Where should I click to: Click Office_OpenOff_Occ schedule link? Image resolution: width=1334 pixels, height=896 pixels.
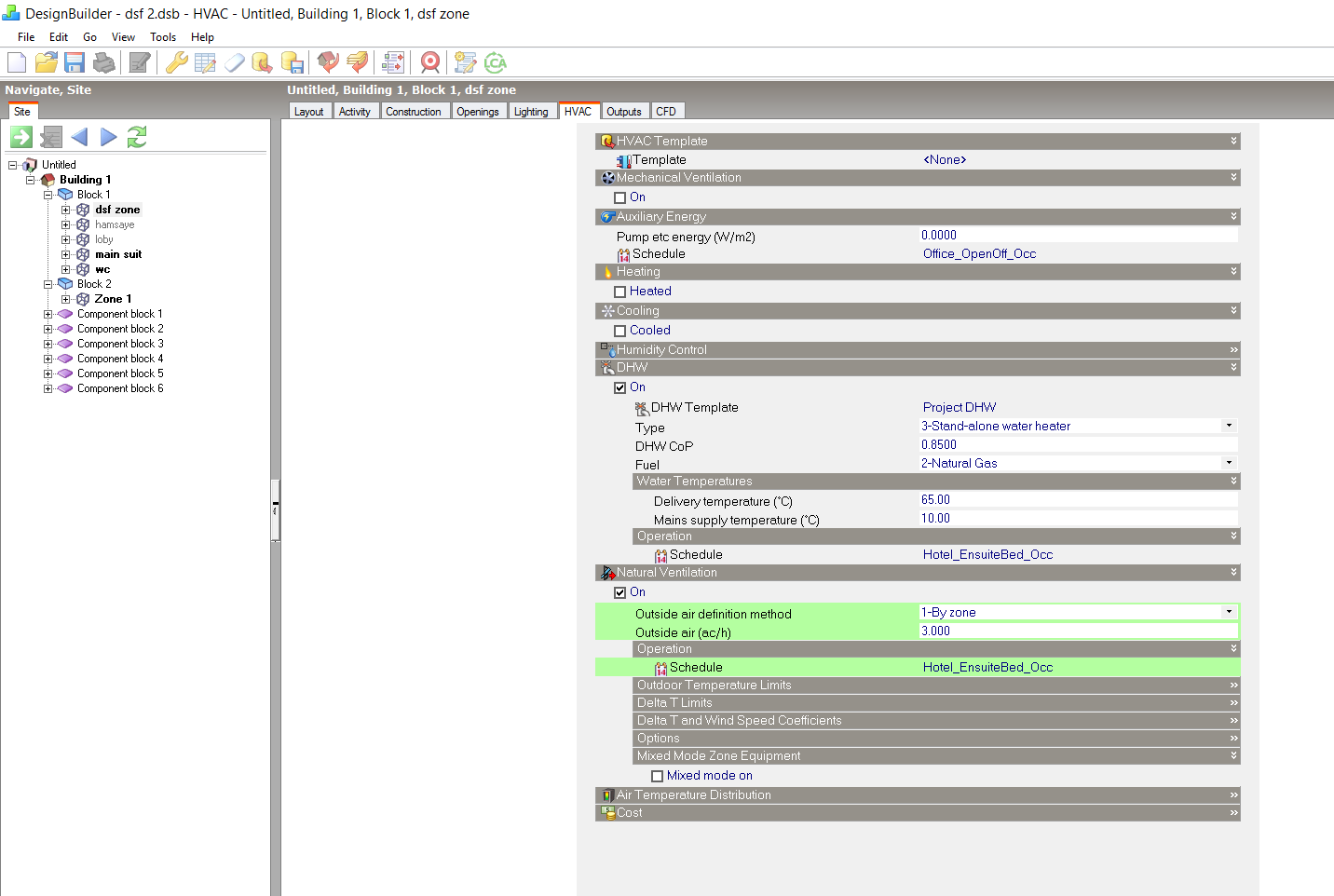(979, 254)
